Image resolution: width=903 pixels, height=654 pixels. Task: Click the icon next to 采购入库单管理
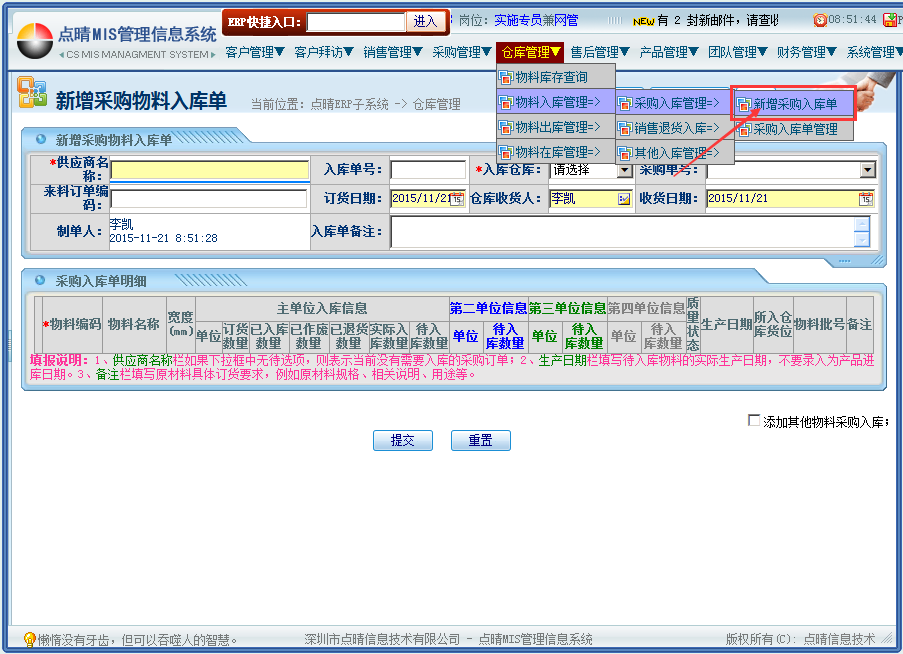pyautogui.click(x=745, y=130)
